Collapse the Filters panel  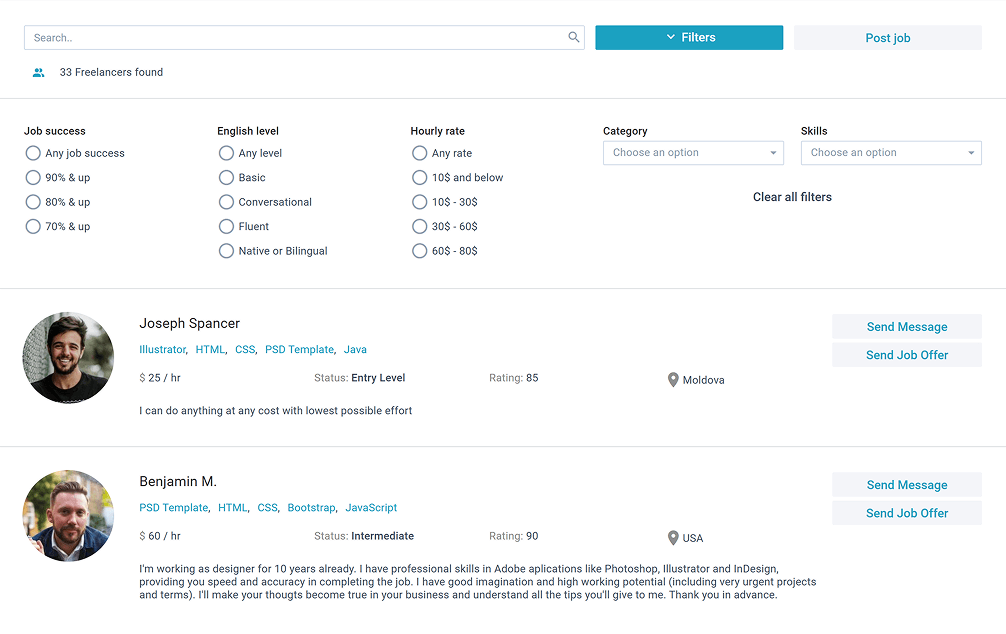point(689,37)
